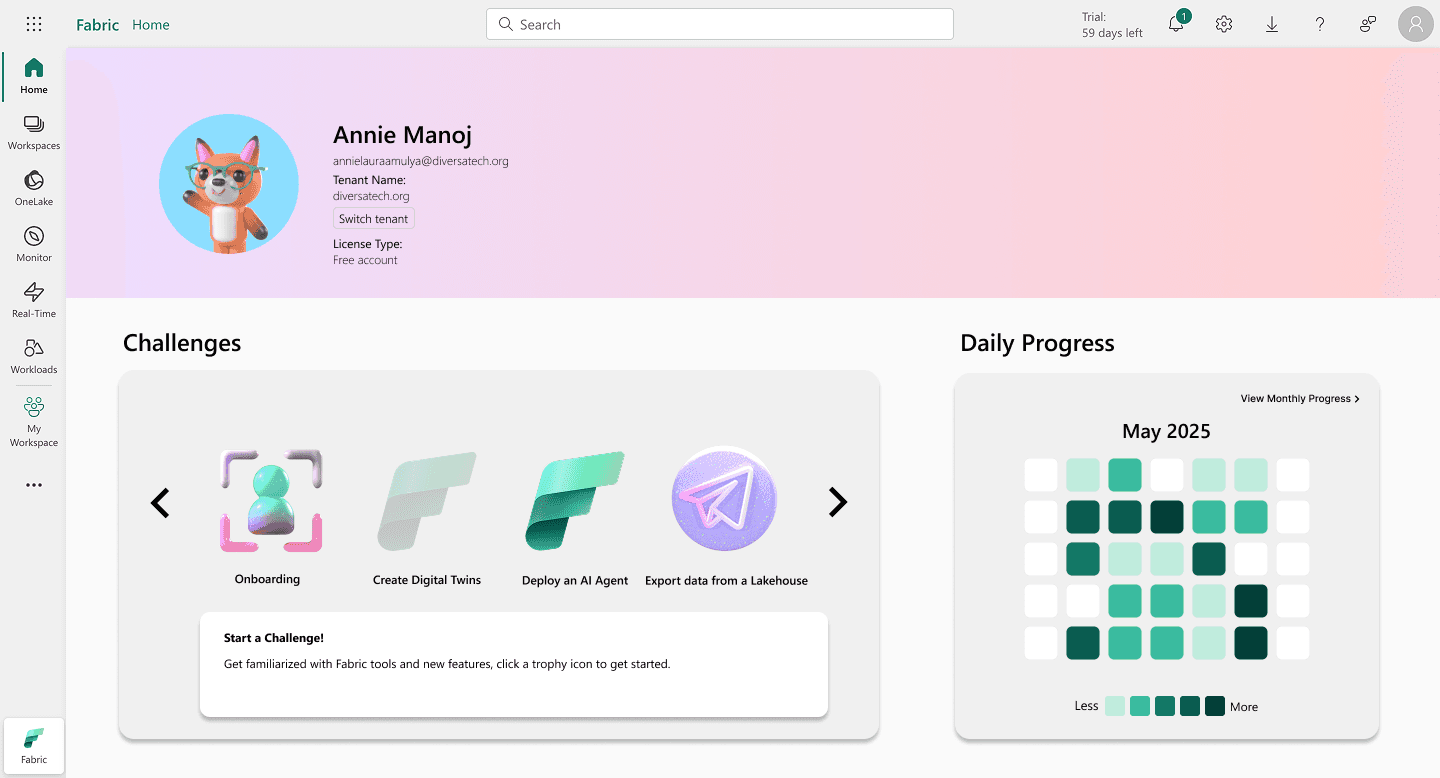1440x778 pixels.
Task: Show previous challenges with left arrow
Action: pos(160,502)
